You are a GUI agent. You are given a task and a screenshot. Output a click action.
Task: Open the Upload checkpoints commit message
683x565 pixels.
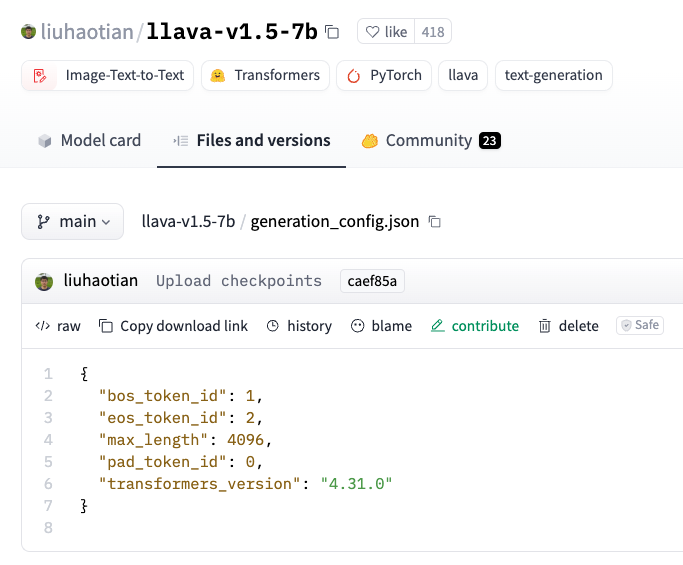[x=239, y=281]
